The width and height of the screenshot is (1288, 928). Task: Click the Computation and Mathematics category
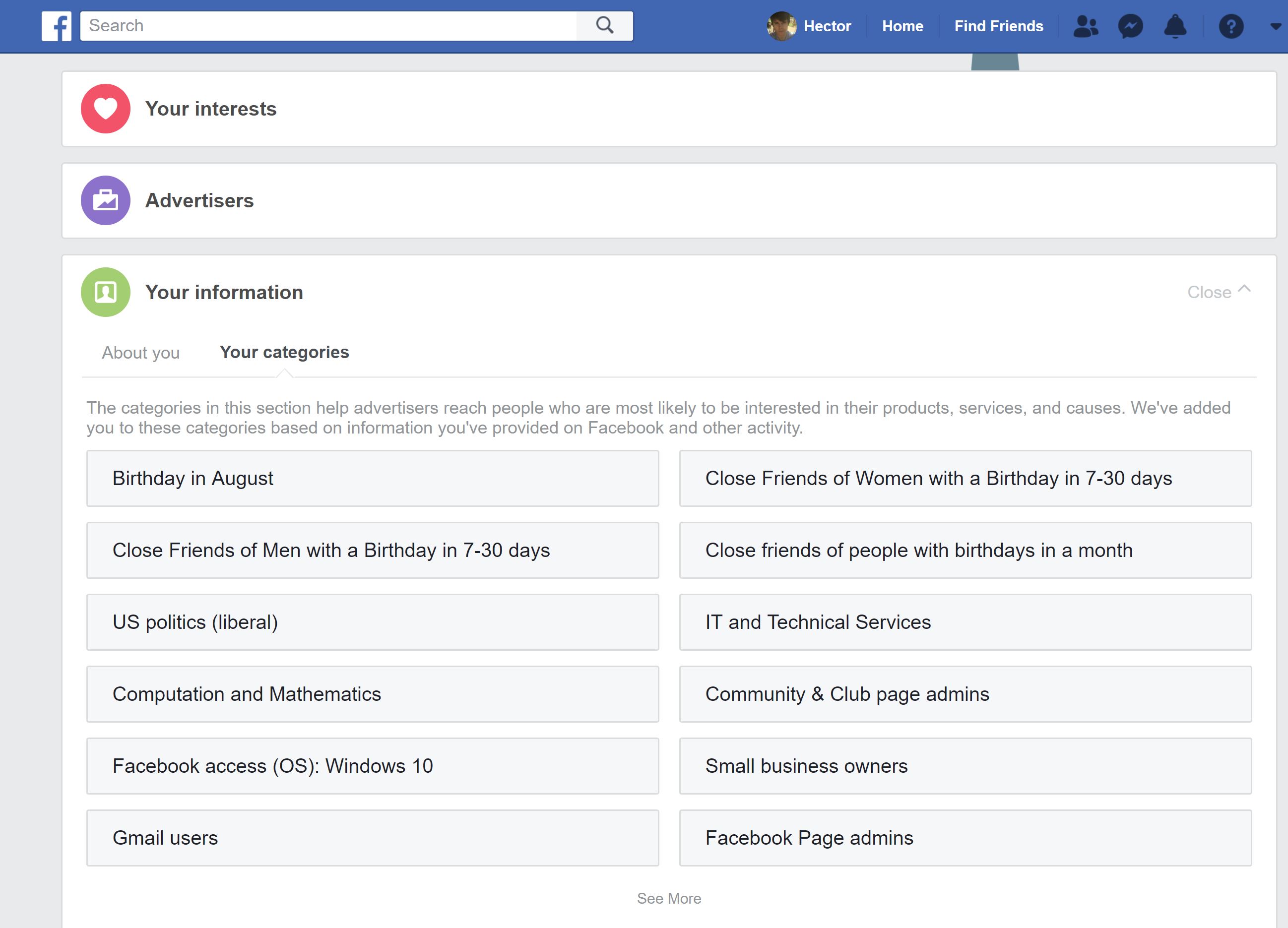point(373,694)
